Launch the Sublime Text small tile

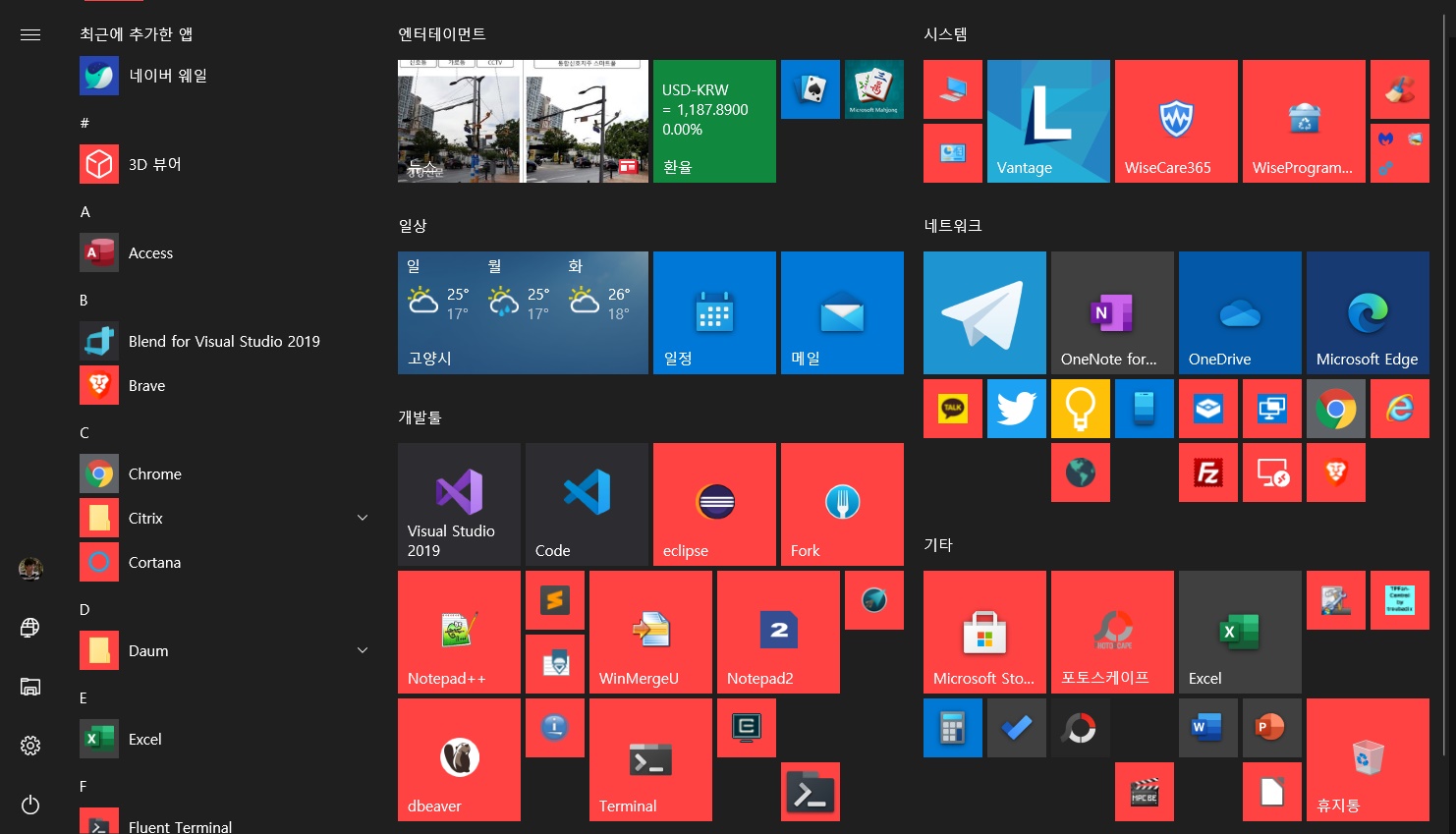555,600
